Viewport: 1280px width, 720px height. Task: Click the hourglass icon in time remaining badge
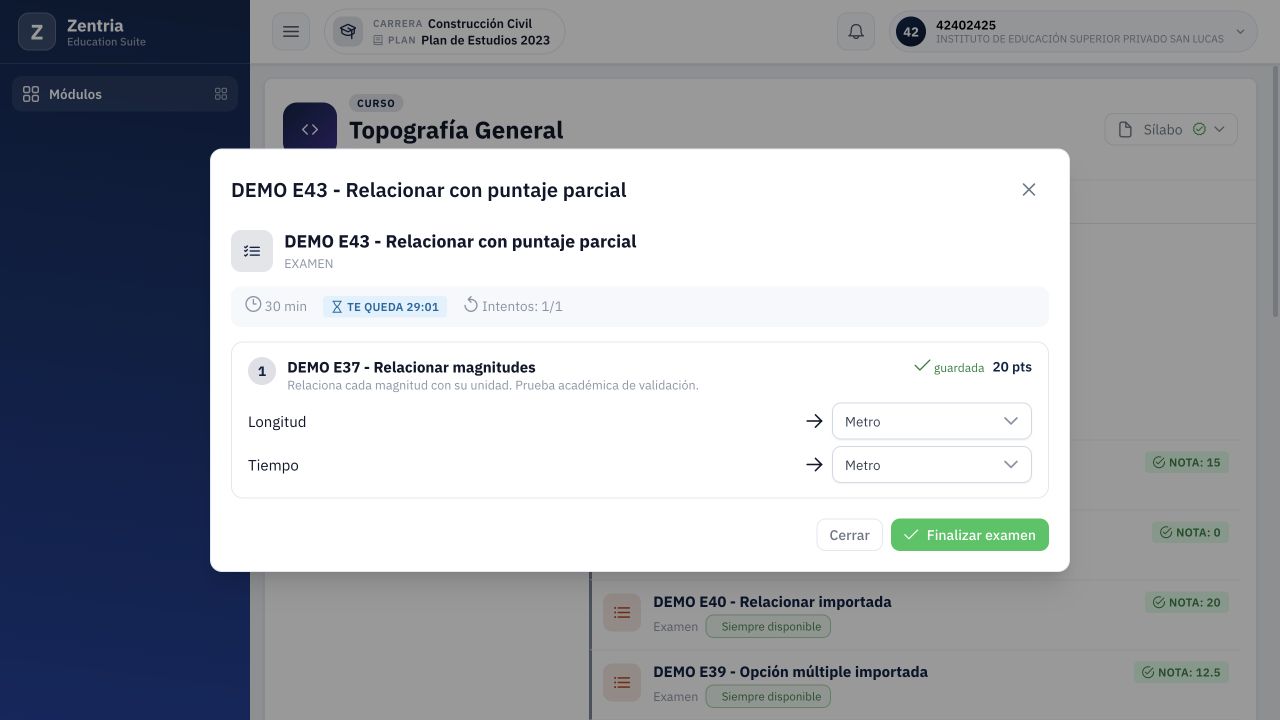(337, 307)
